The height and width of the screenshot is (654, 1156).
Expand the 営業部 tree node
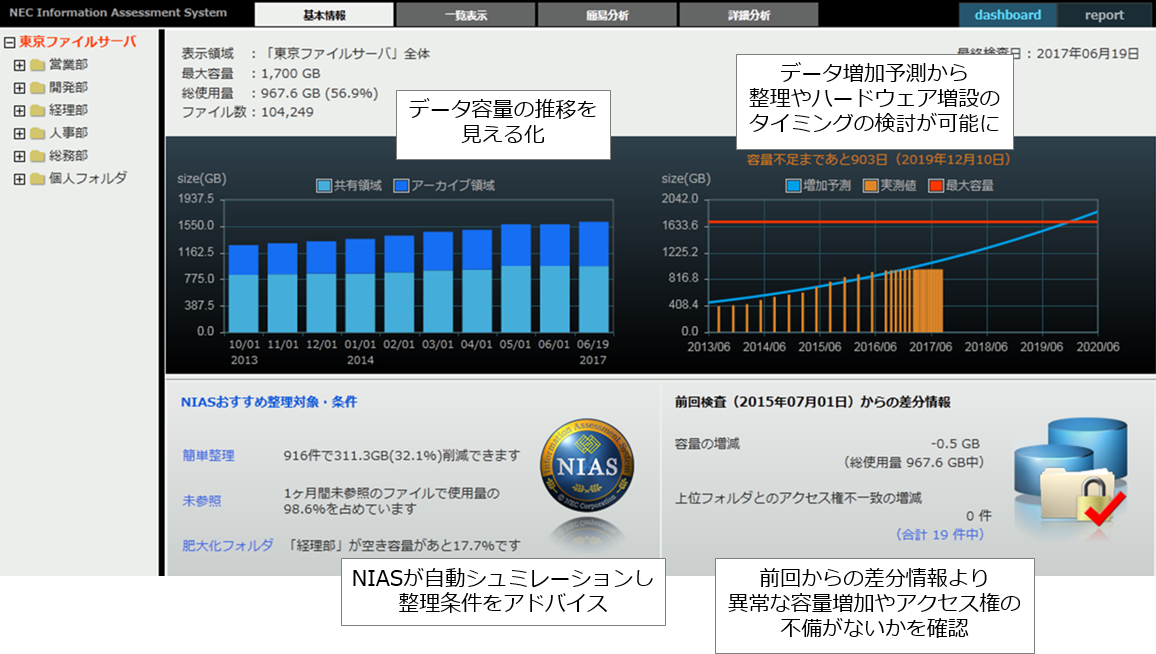(x=19, y=65)
